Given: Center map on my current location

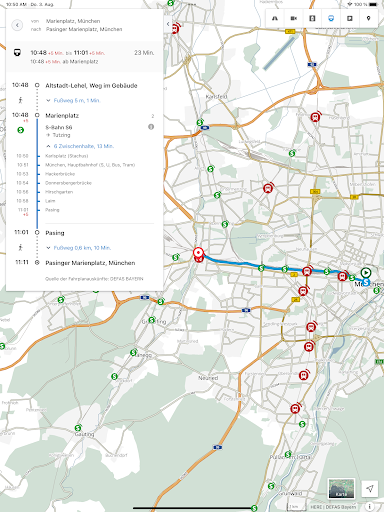Looking at the screenshot, I should click(369, 489).
